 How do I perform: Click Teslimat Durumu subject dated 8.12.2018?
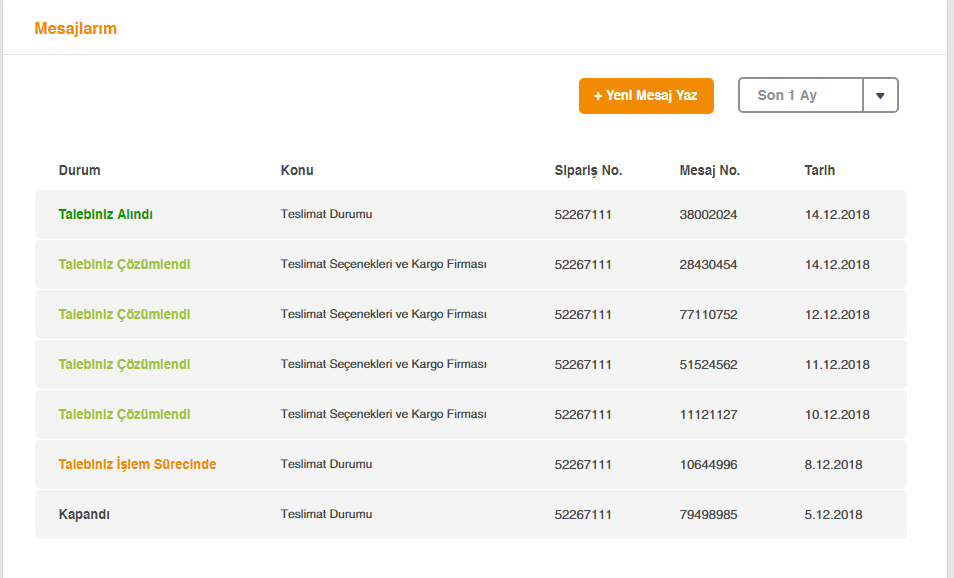coord(326,464)
